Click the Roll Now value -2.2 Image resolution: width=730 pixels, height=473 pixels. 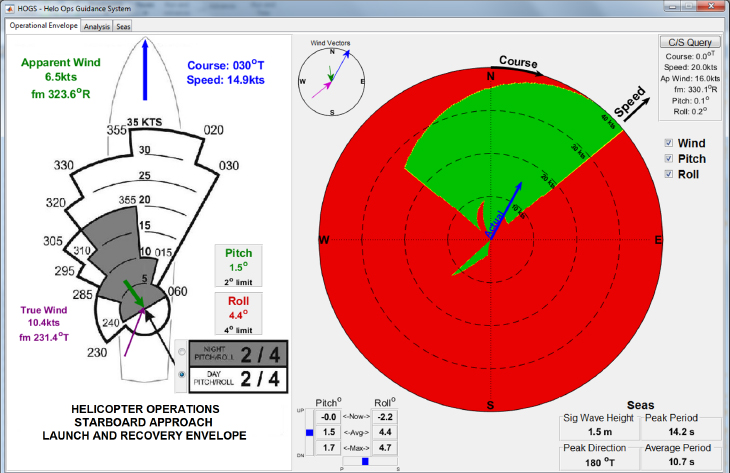click(385, 417)
